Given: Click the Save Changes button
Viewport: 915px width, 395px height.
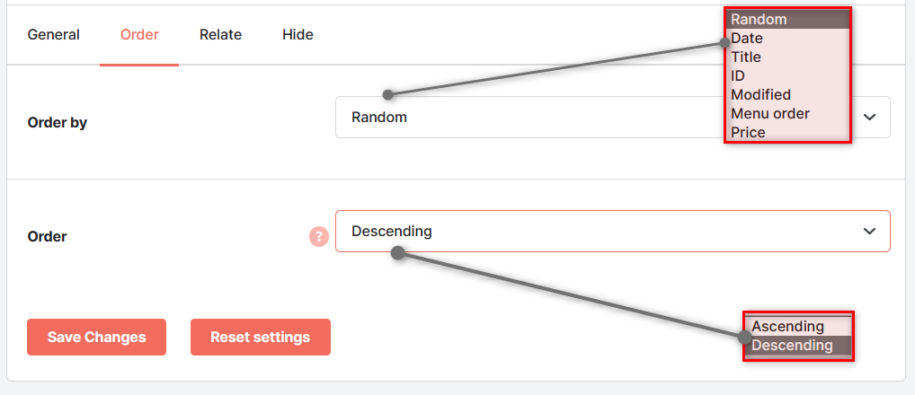Looking at the screenshot, I should tap(97, 337).
